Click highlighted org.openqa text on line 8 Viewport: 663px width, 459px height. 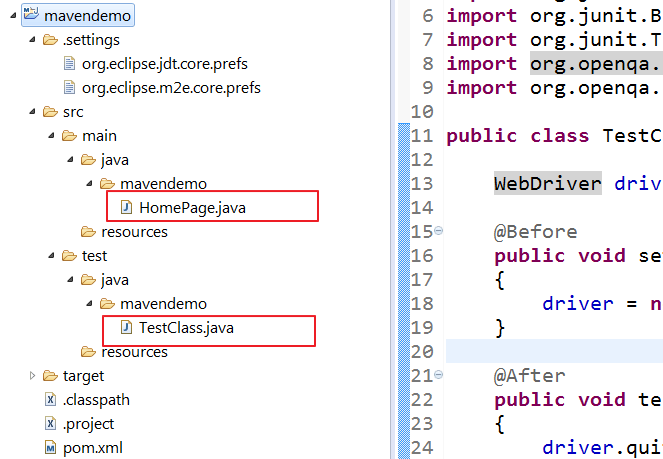point(595,64)
